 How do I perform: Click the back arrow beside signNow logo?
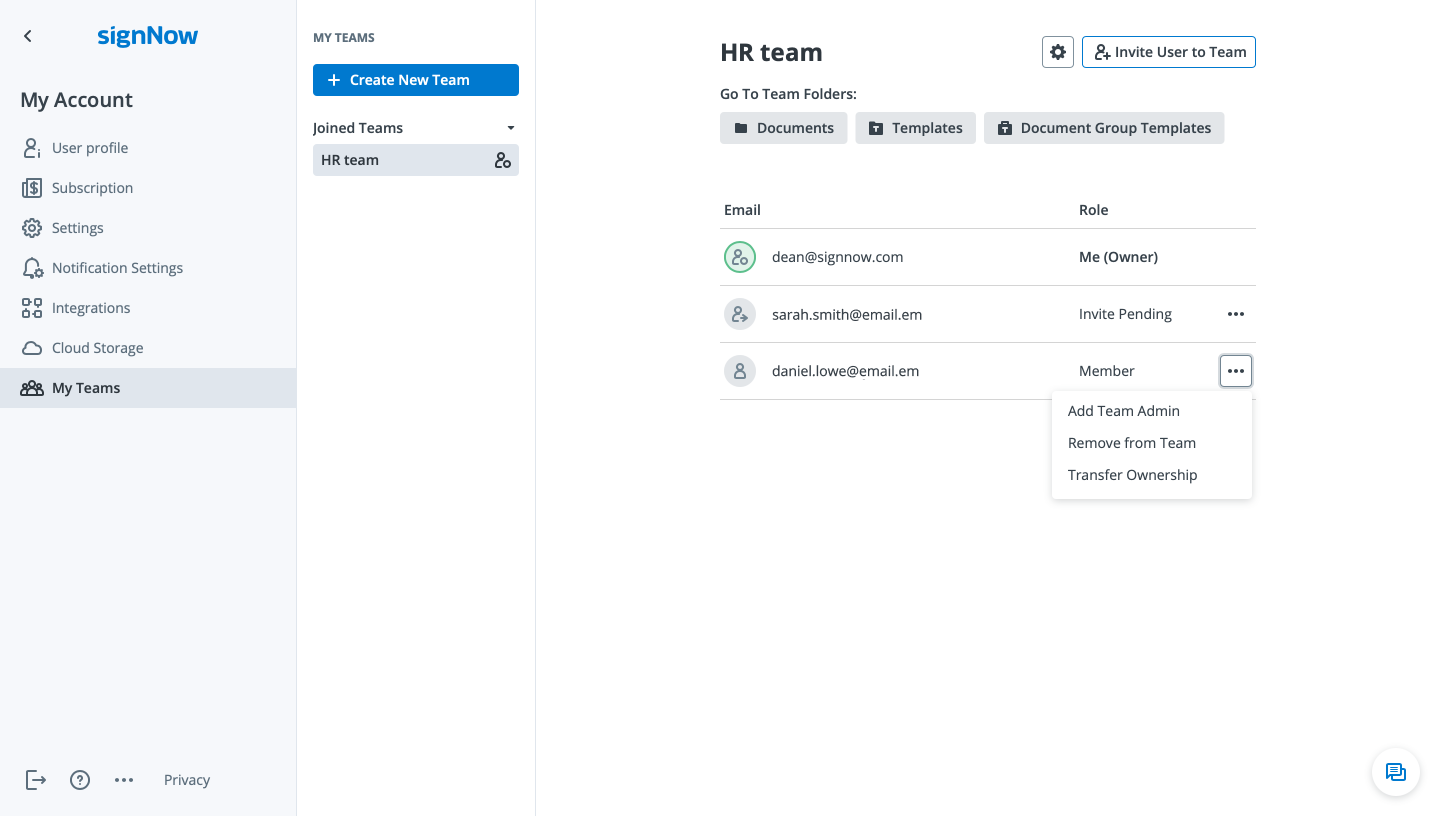tap(28, 36)
